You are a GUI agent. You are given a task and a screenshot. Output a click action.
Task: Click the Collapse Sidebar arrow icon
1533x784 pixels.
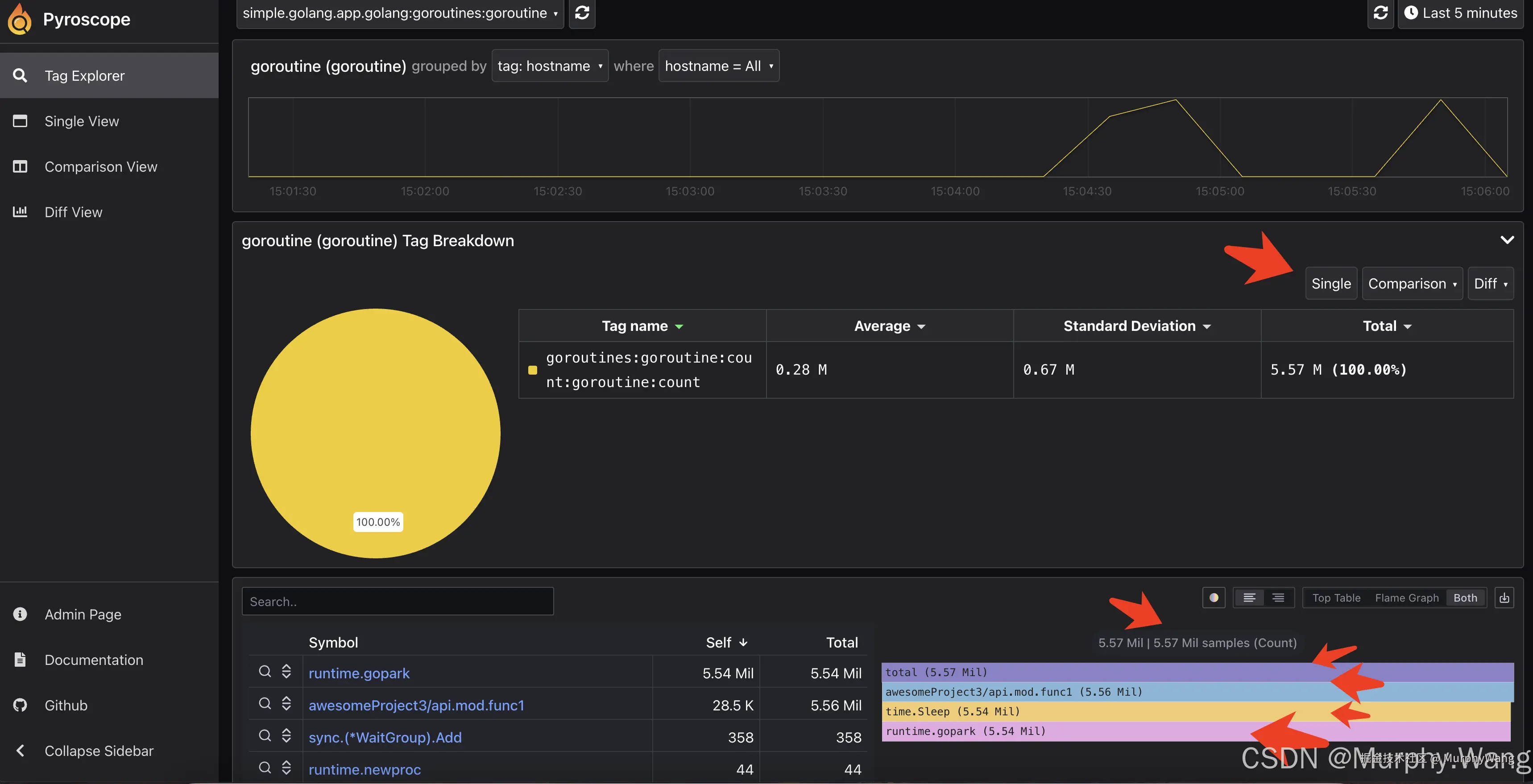[20, 750]
